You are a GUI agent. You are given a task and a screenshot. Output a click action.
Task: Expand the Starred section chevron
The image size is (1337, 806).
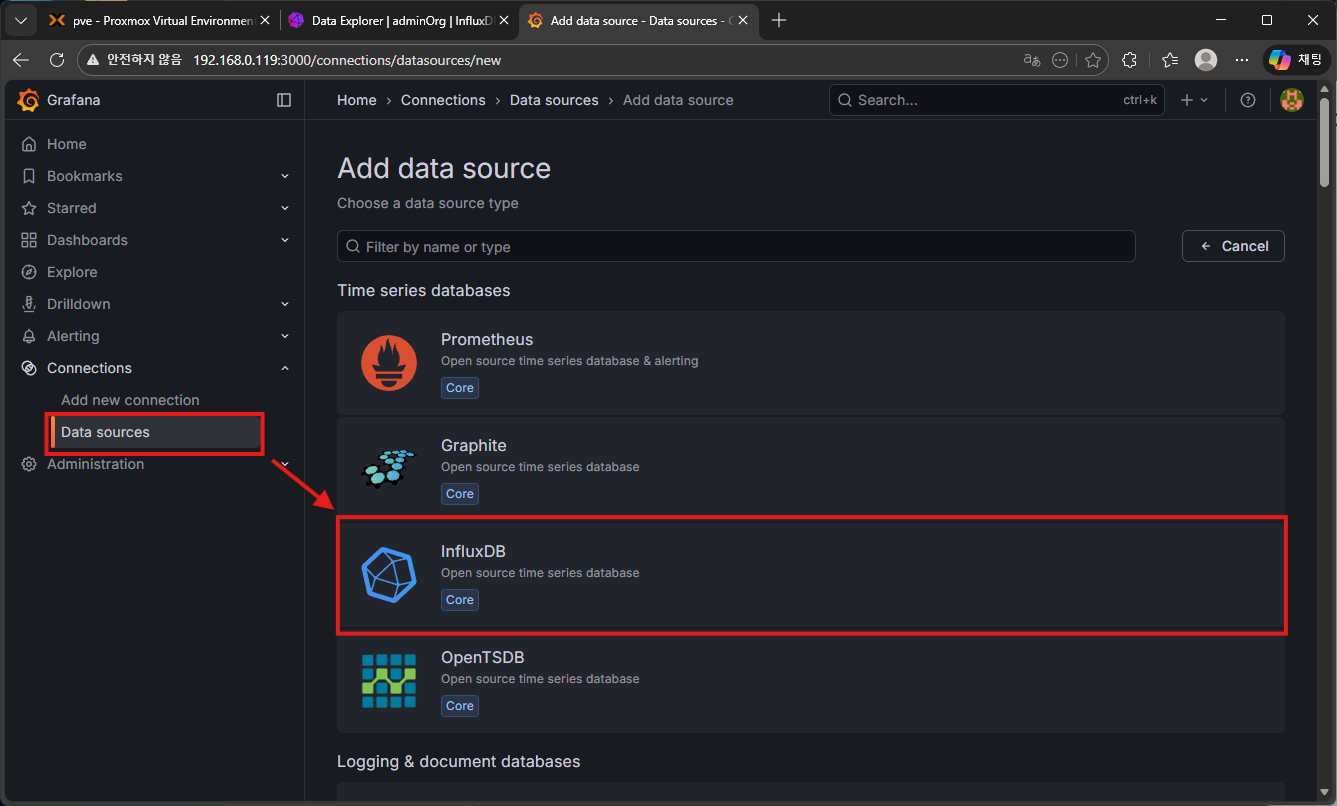pos(285,208)
